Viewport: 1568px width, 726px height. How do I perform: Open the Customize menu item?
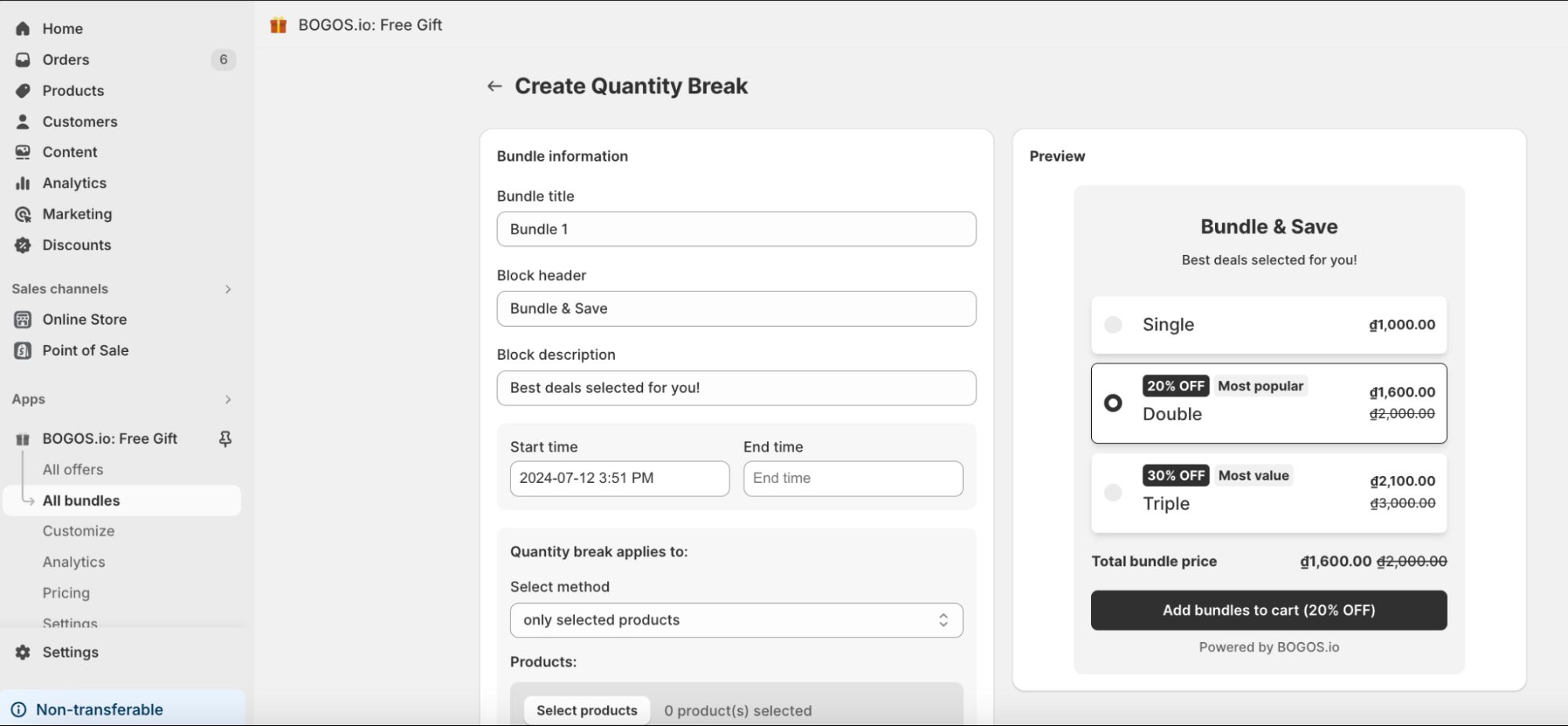(78, 531)
